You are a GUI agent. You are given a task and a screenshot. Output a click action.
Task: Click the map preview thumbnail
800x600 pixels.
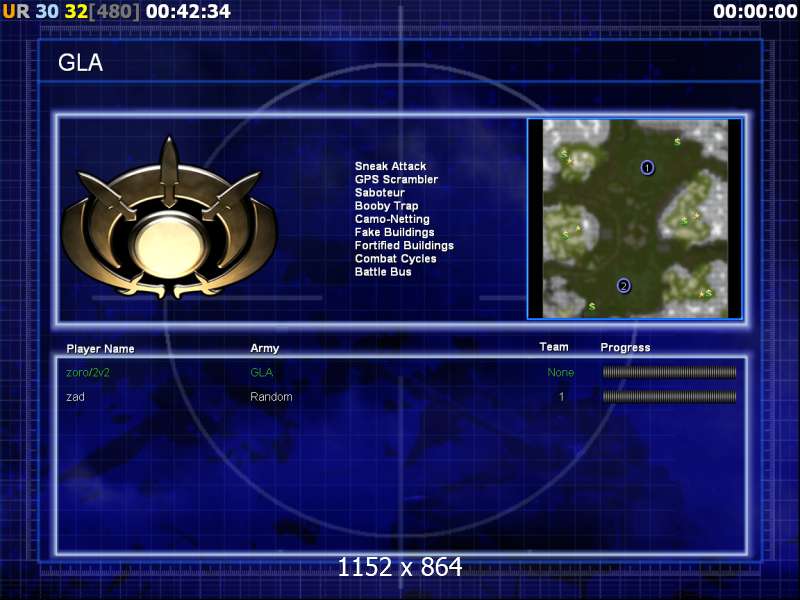(635, 219)
